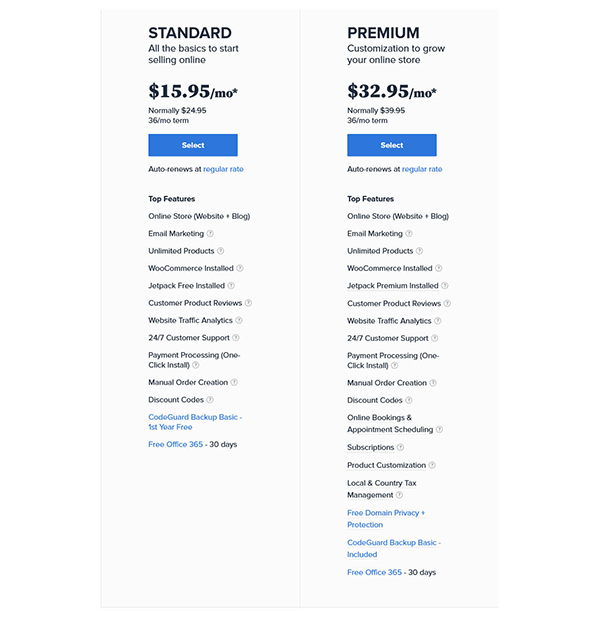Show info for Local & Country Tax Management

point(399,495)
